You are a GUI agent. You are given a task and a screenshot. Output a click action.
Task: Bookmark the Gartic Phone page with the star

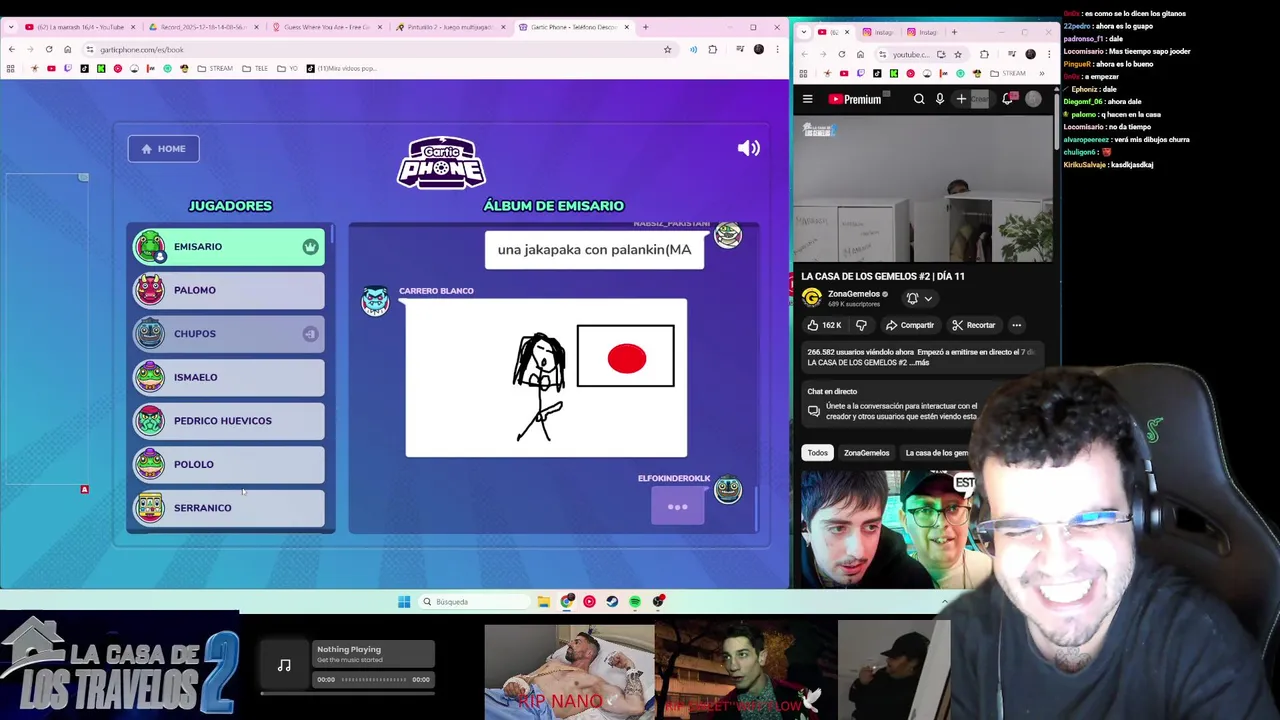pyautogui.click(x=667, y=49)
